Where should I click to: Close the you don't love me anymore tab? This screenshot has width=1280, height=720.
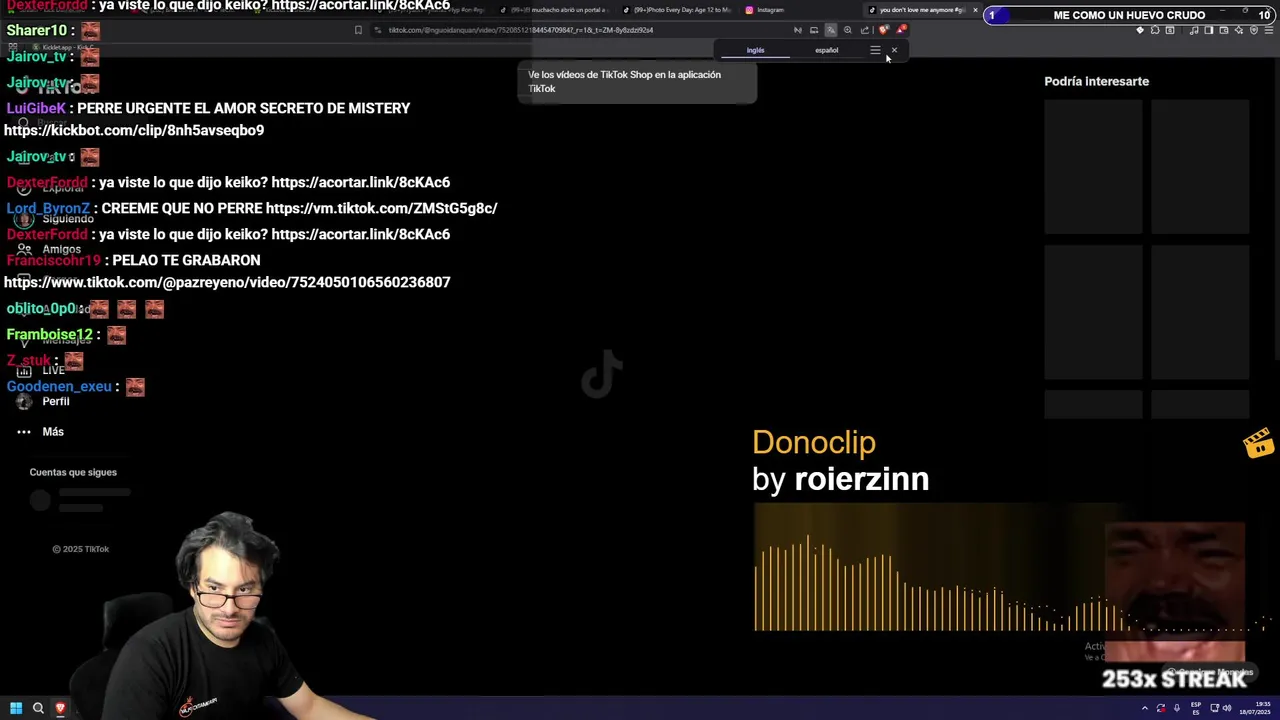(x=975, y=10)
